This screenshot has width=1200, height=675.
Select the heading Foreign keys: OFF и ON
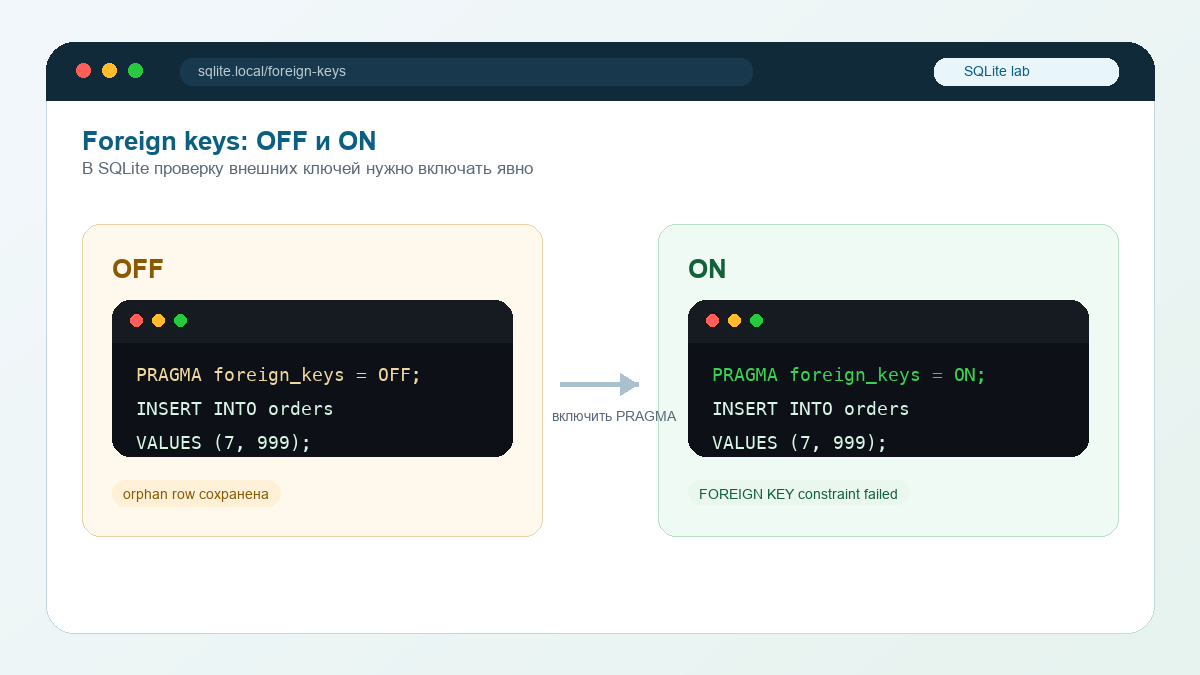(x=229, y=141)
